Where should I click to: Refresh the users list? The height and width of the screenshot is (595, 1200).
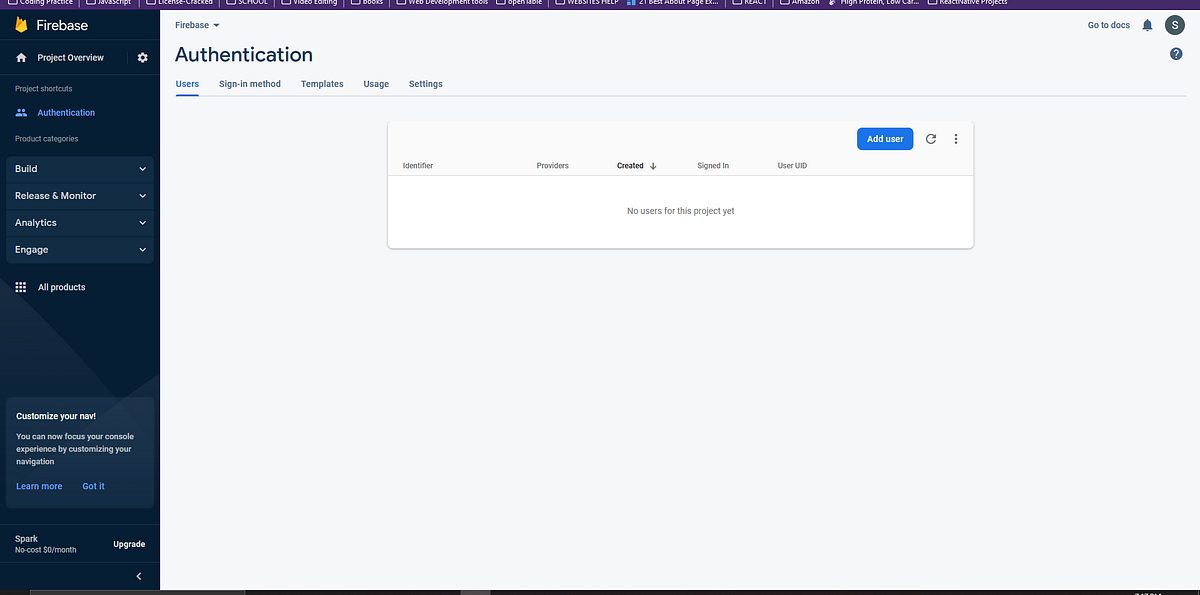click(x=931, y=139)
